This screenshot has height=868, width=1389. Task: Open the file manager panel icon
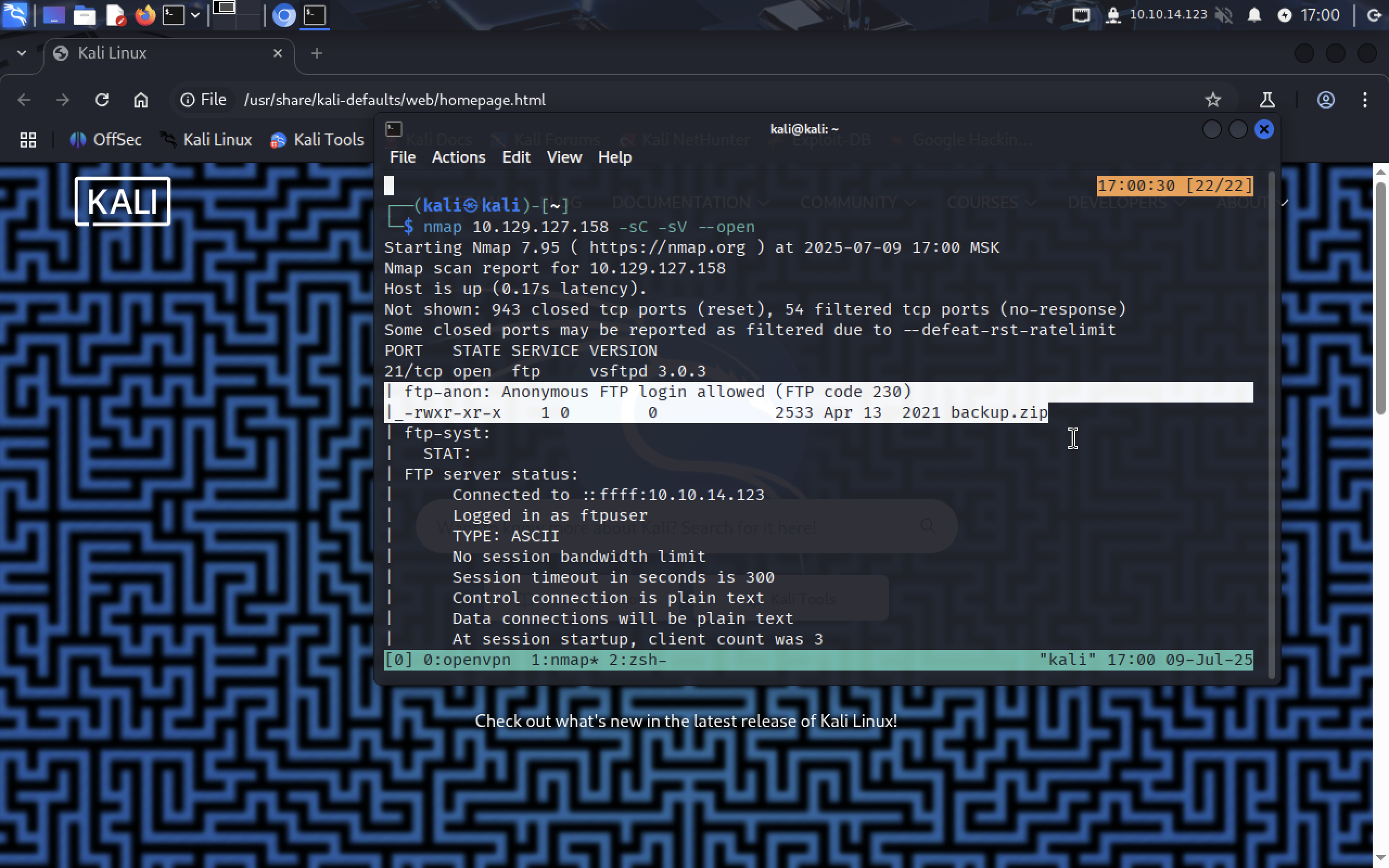(85, 15)
